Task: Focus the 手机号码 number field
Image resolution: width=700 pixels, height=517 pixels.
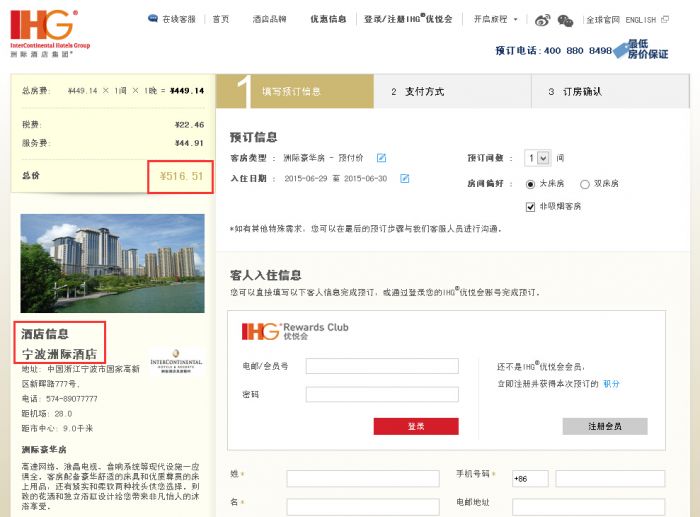Action: tap(610, 479)
